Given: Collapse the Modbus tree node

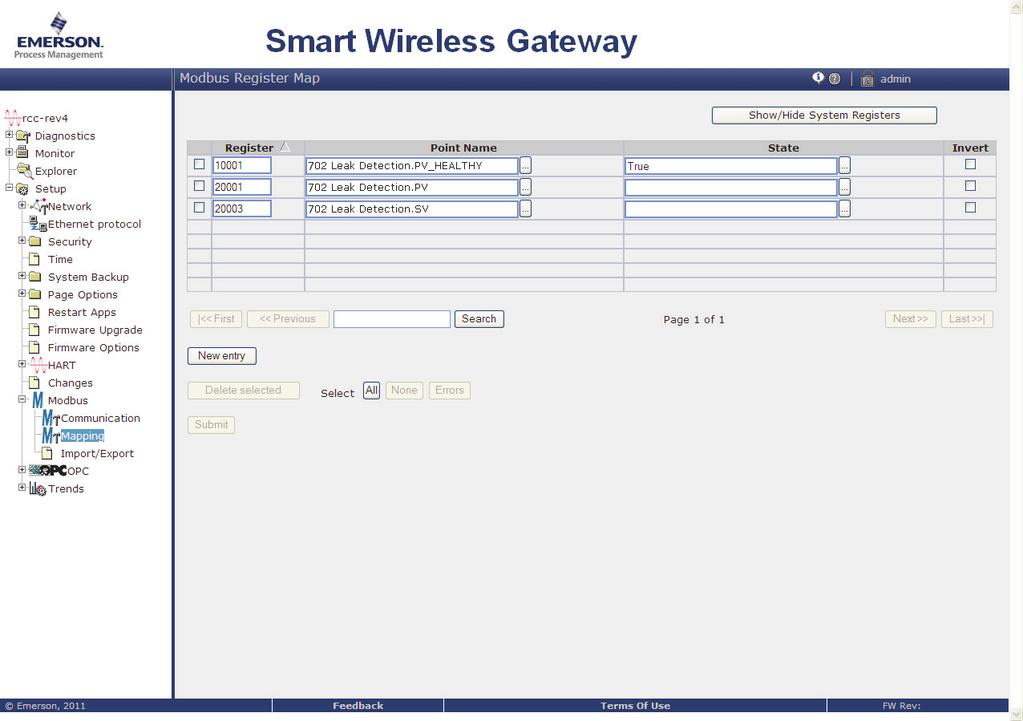Looking at the screenshot, I should (x=22, y=399).
